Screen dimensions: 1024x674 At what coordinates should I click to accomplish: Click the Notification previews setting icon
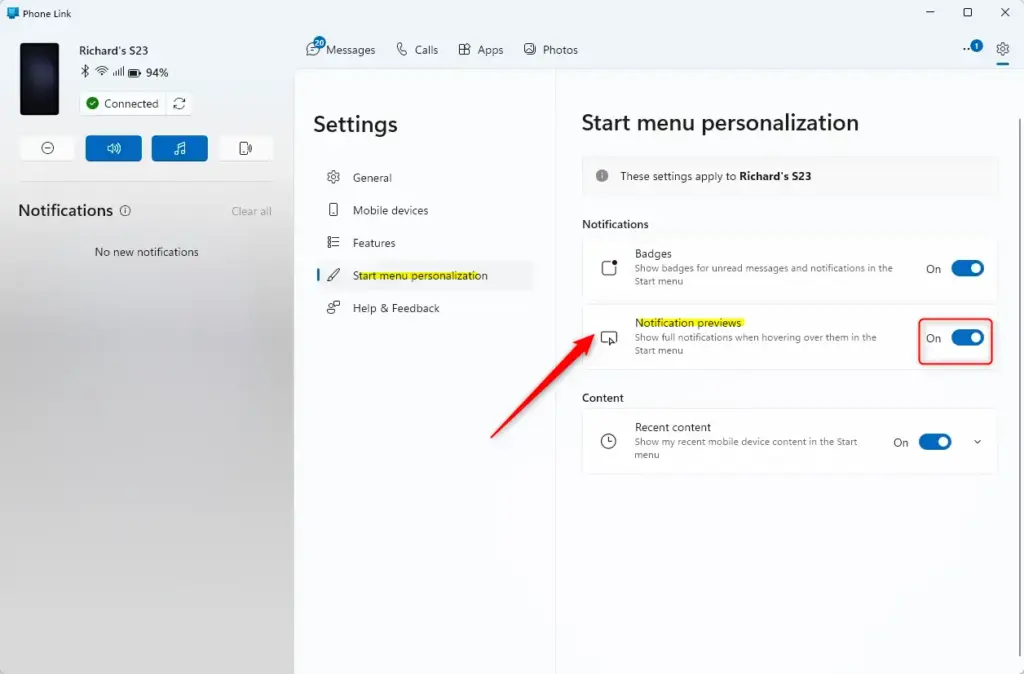609,338
